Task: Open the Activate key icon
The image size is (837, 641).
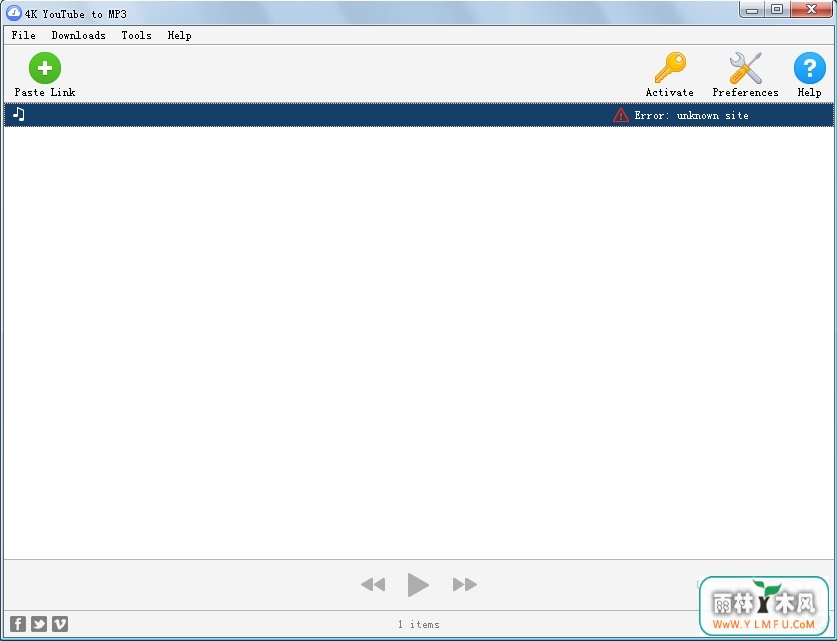Action: pyautogui.click(x=670, y=68)
